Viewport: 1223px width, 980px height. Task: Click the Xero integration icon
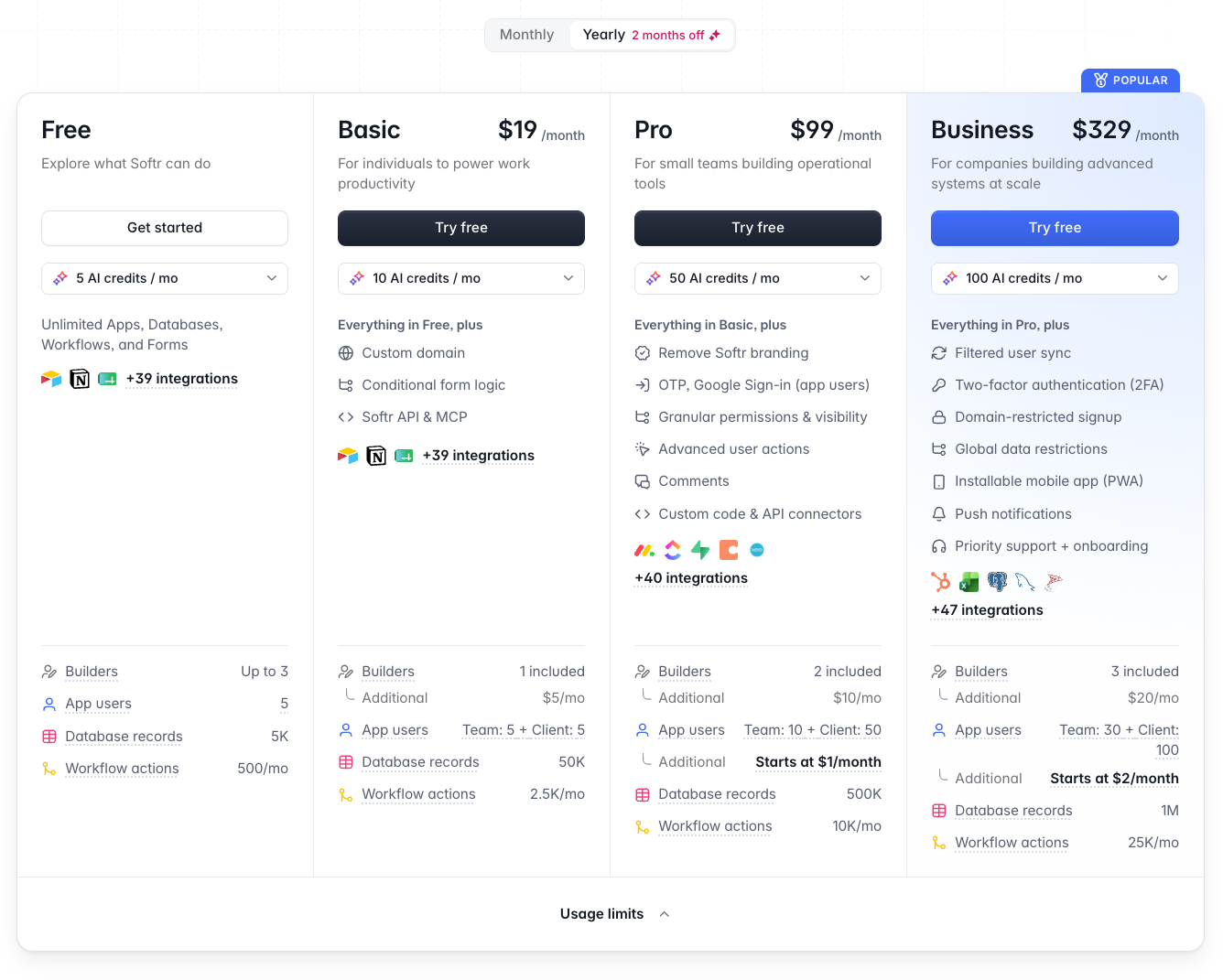757,550
